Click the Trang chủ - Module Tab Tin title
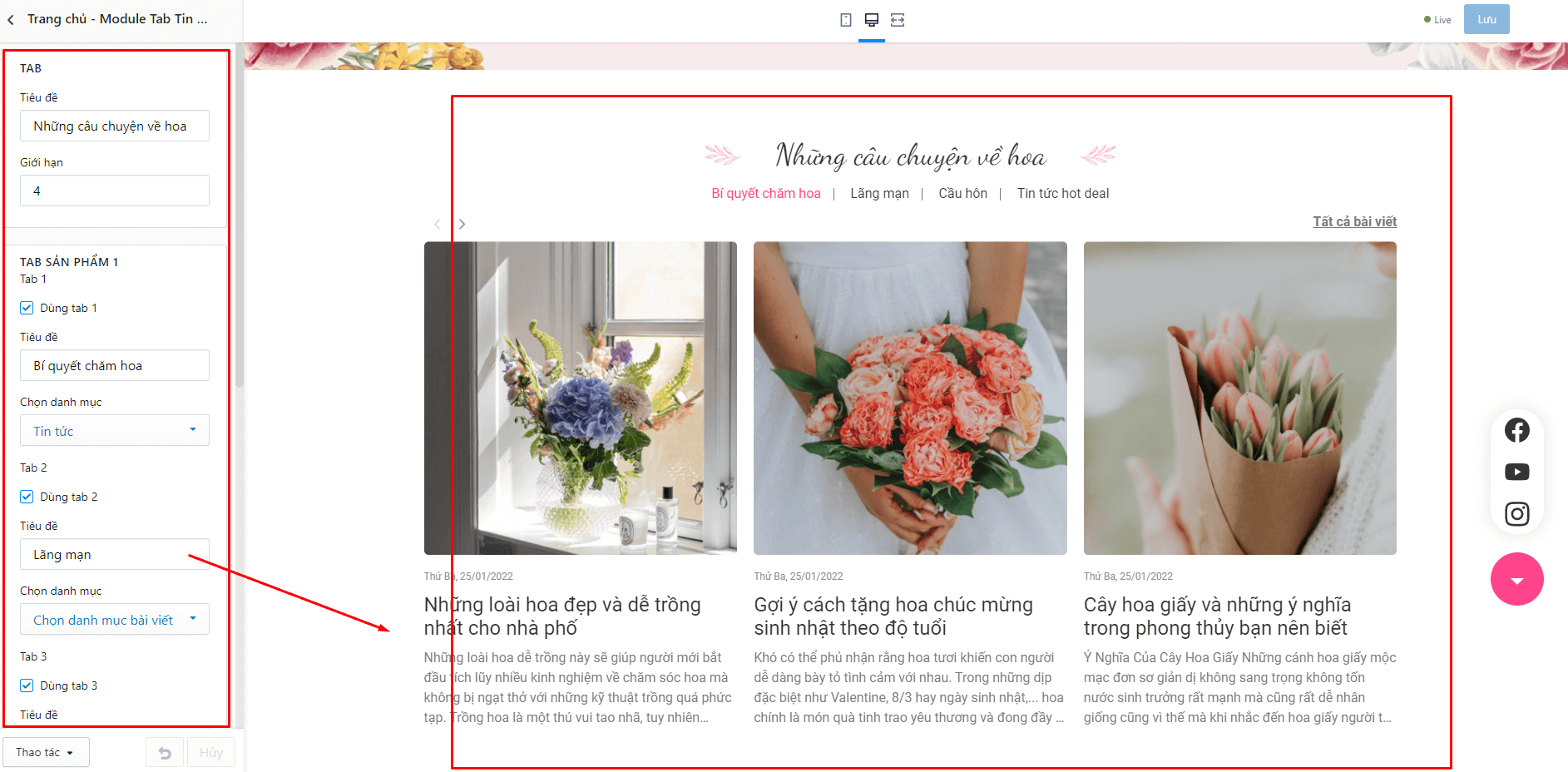The width and height of the screenshot is (1568, 772). click(x=117, y=19)
